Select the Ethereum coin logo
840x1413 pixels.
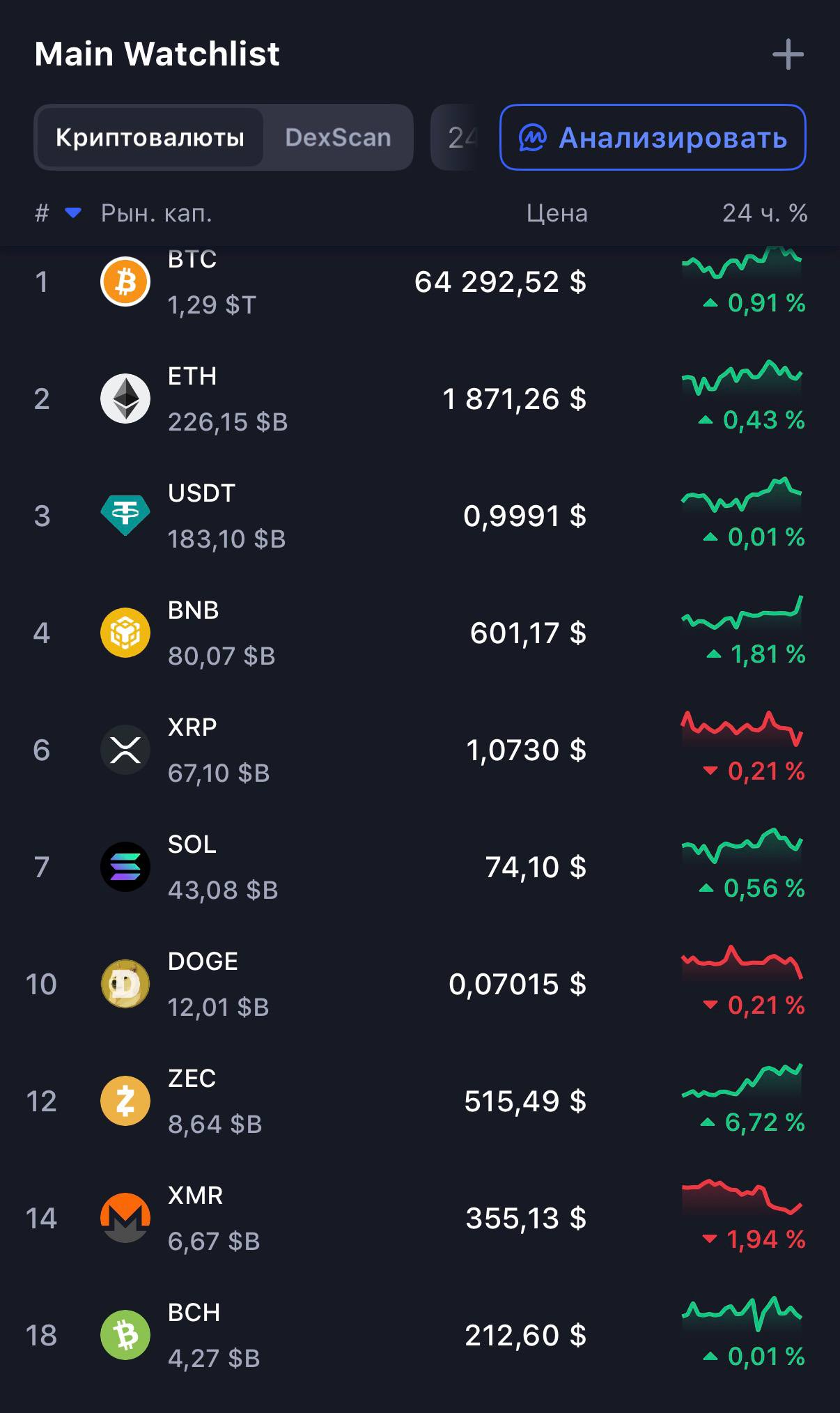point(125,399)
